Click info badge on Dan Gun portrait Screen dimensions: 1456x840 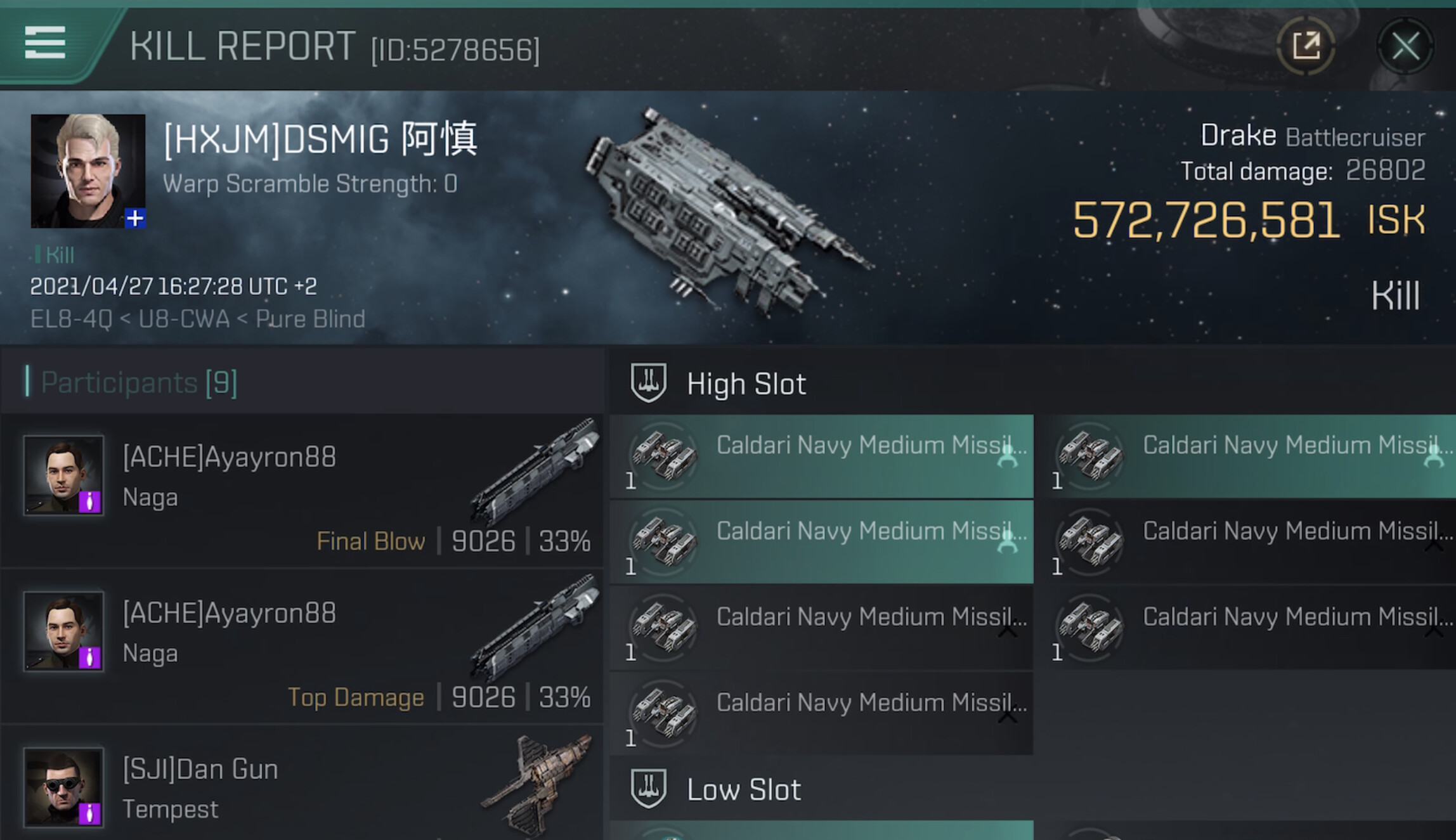90,813
